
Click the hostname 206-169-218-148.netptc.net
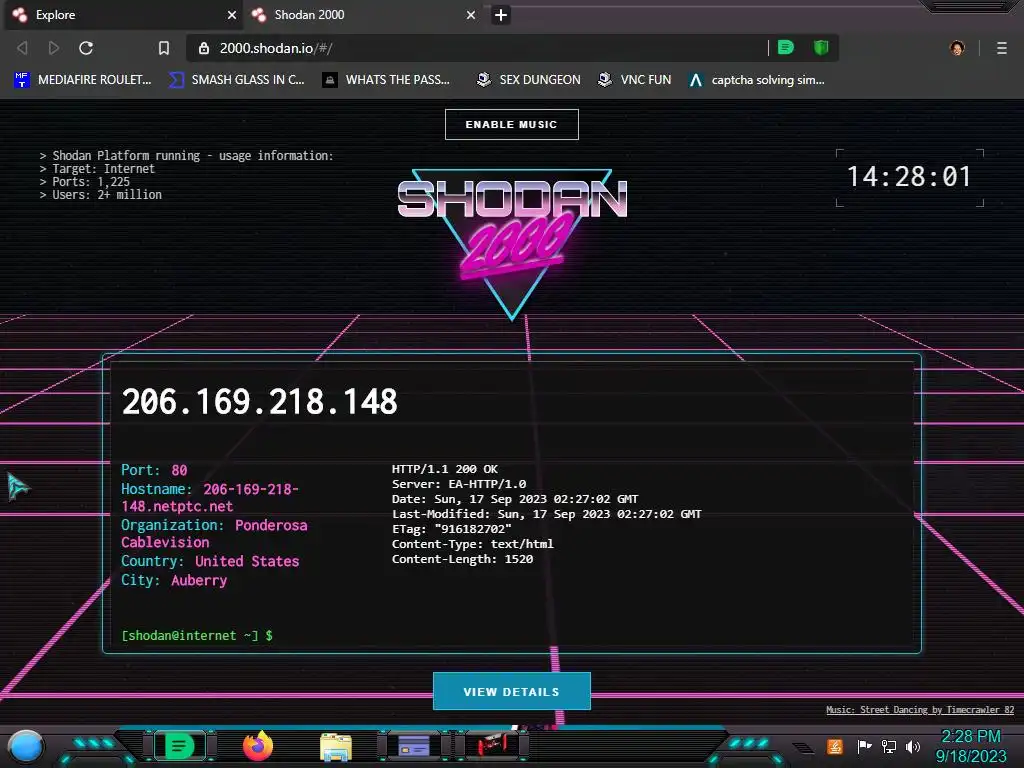(210, 498)
